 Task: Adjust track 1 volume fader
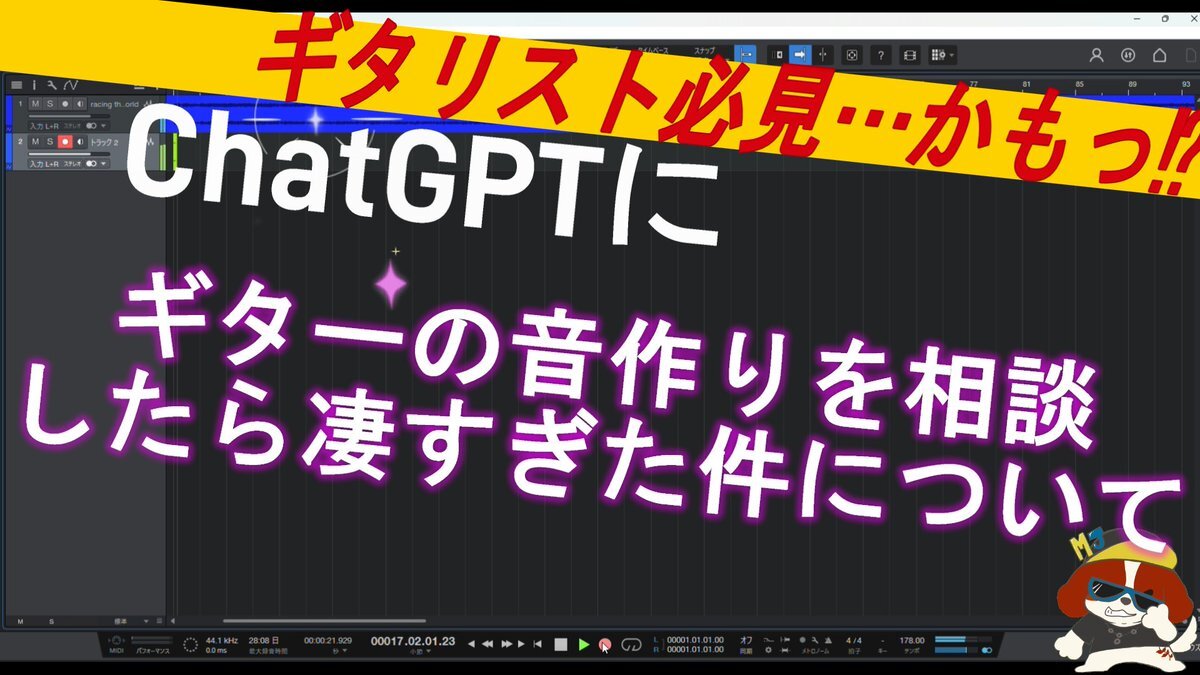[x=69, y=116]
